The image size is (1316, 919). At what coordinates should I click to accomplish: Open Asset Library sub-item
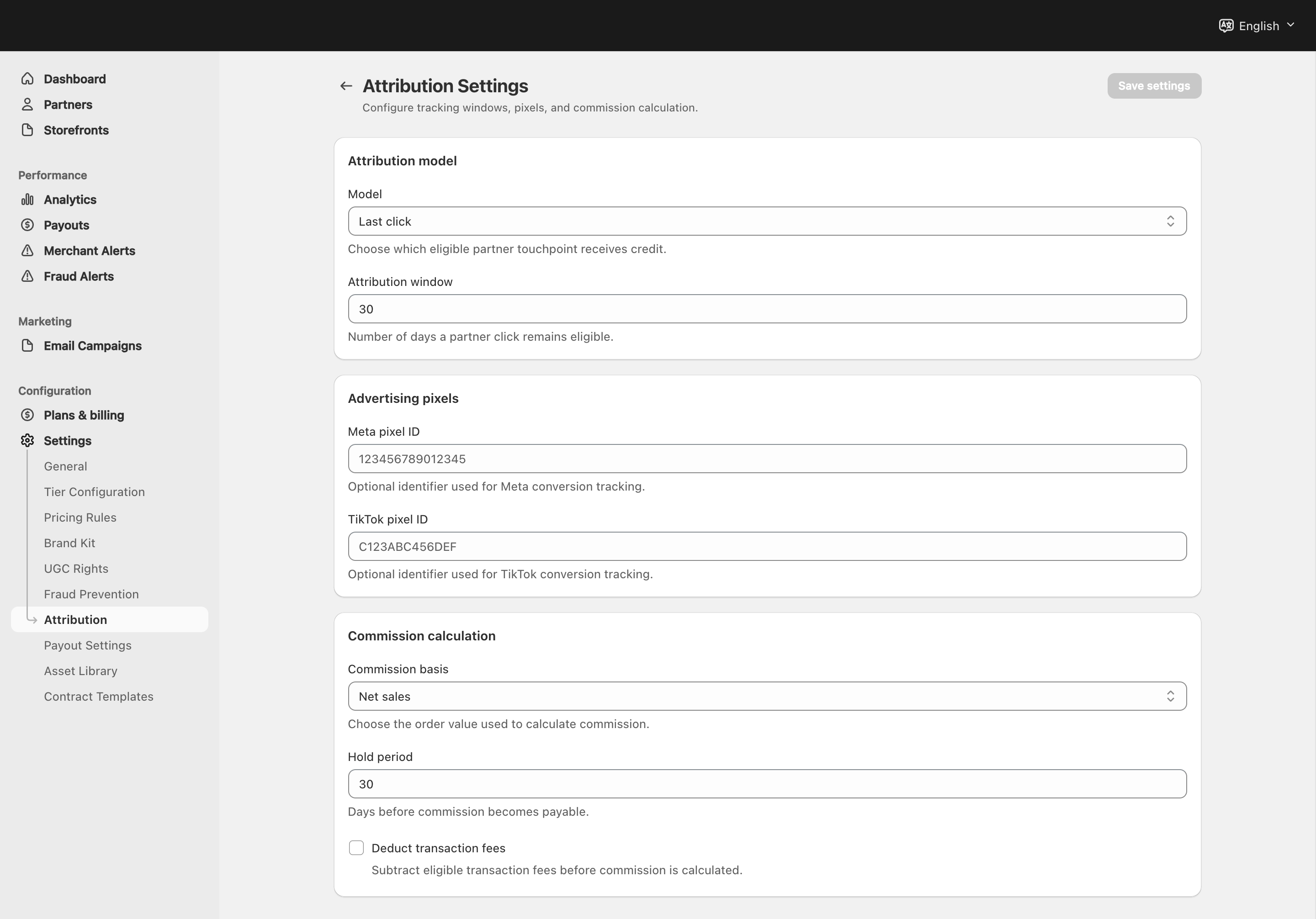click(81, 671)
